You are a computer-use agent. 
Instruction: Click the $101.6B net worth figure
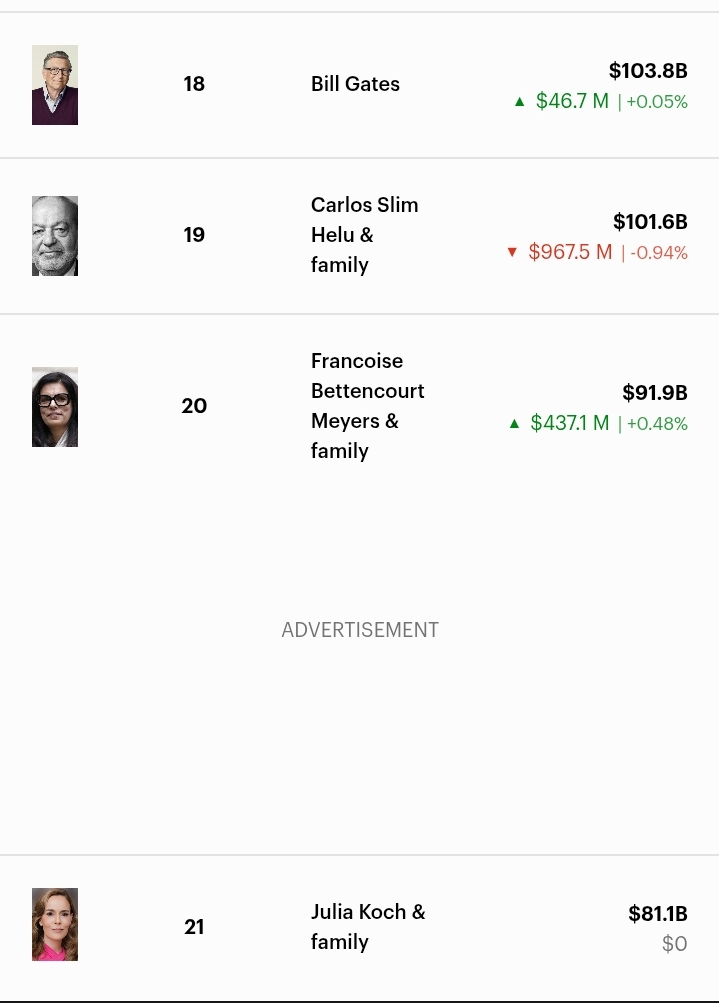point(650,222)
